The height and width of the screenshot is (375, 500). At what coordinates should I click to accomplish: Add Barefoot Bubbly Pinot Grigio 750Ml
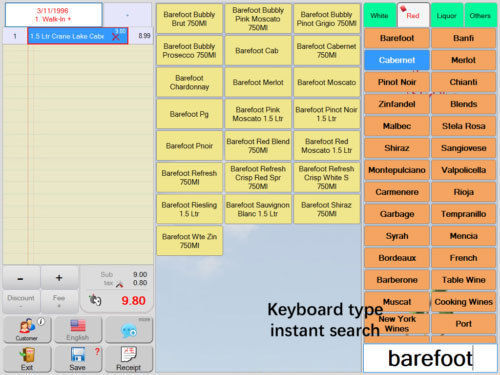327,19
